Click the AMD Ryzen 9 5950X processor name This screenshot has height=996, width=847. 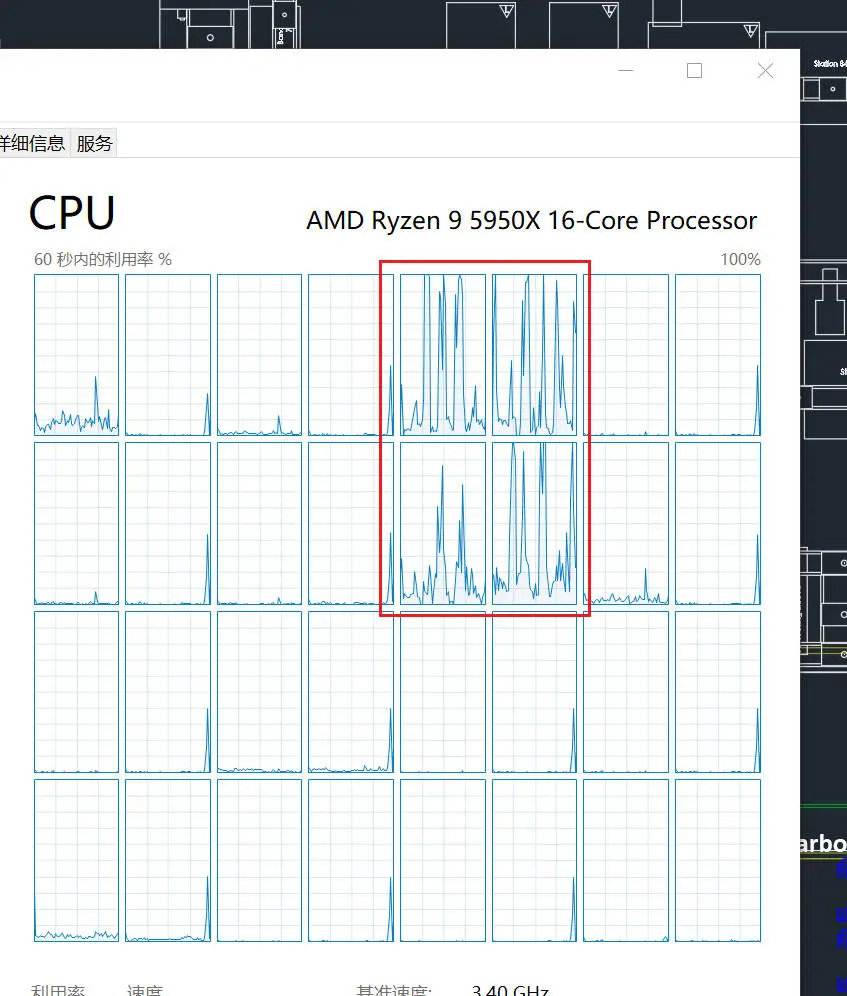click(532, 220)
